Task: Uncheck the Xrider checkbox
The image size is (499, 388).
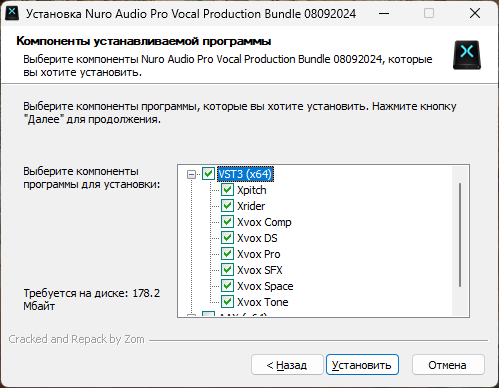Action: click(227, 206)
